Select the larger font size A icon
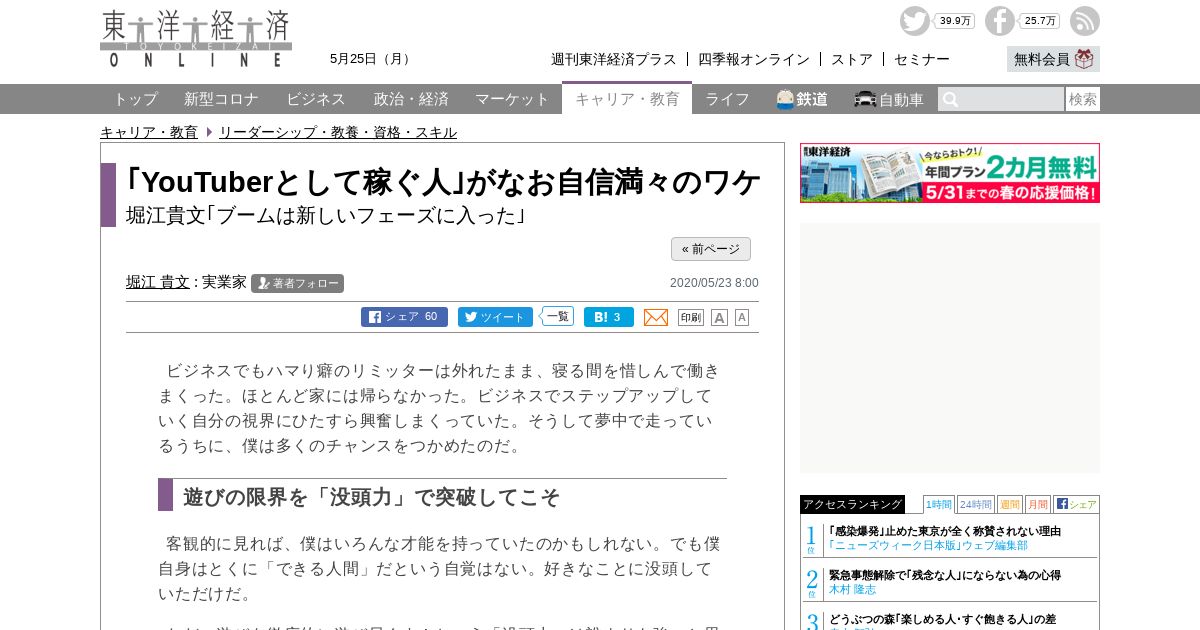Image resolution: width=1200 pixels, height=630 pixels. (x=719, y=317)
